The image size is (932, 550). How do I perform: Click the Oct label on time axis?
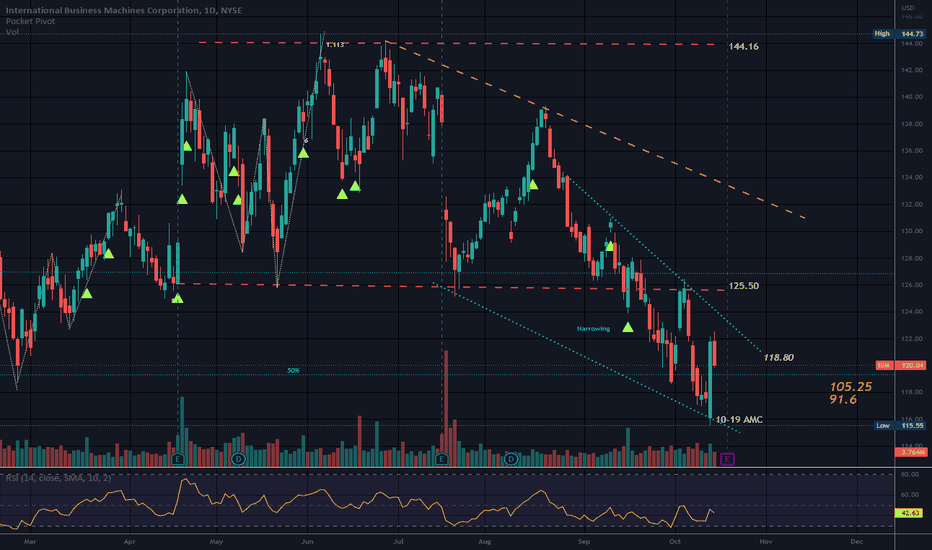675,542
